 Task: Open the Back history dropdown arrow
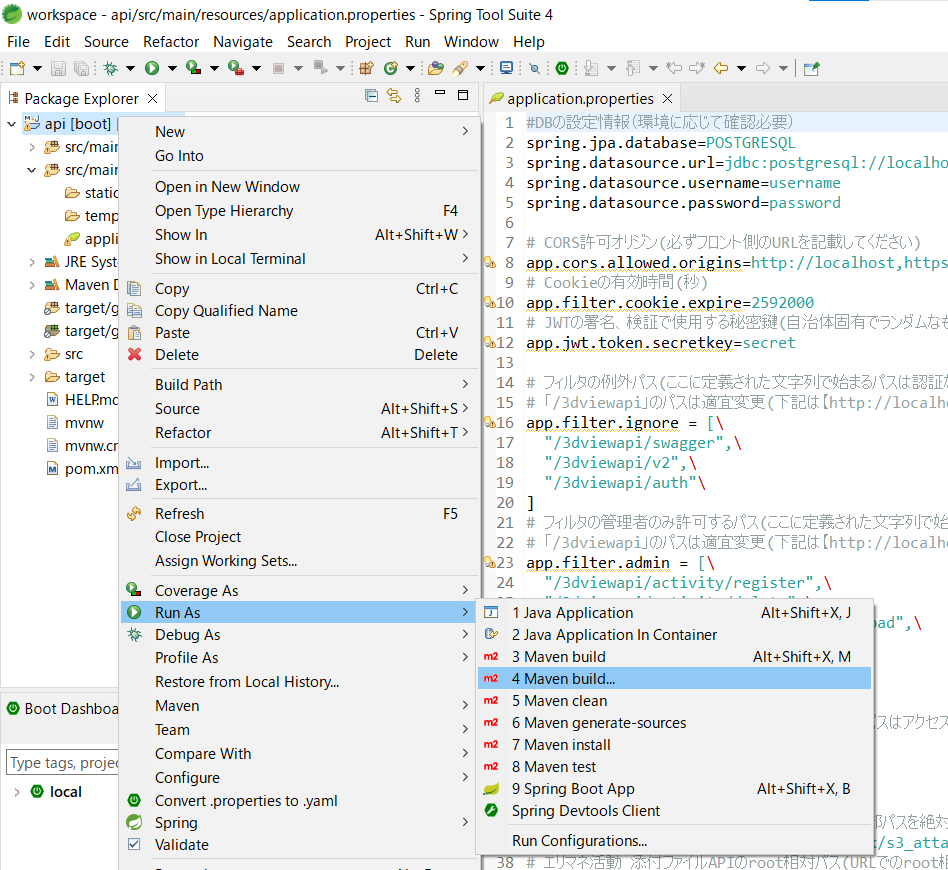pyautogui.click(x=741, y=68)
